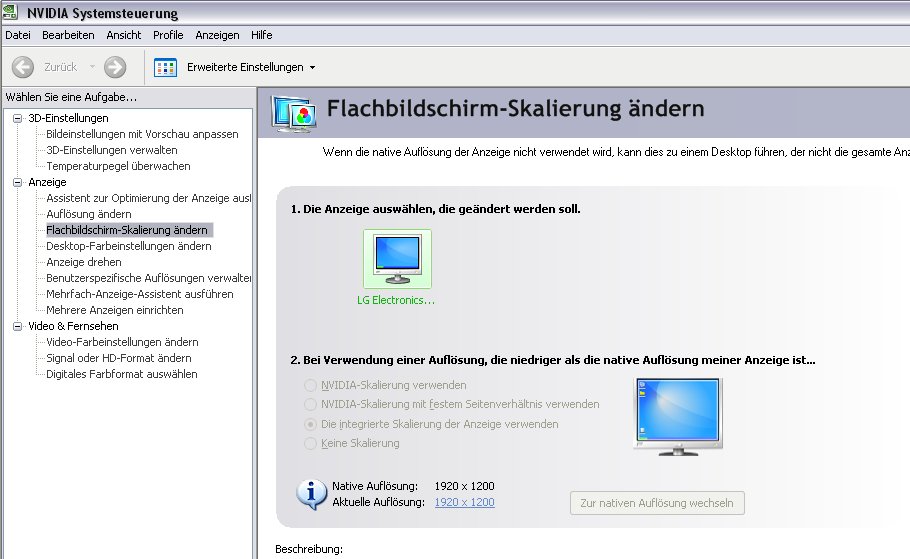Screen dimensions: 910x559
Task: Click the NVIDIA title bar application icon
Action: coord(10,12)
